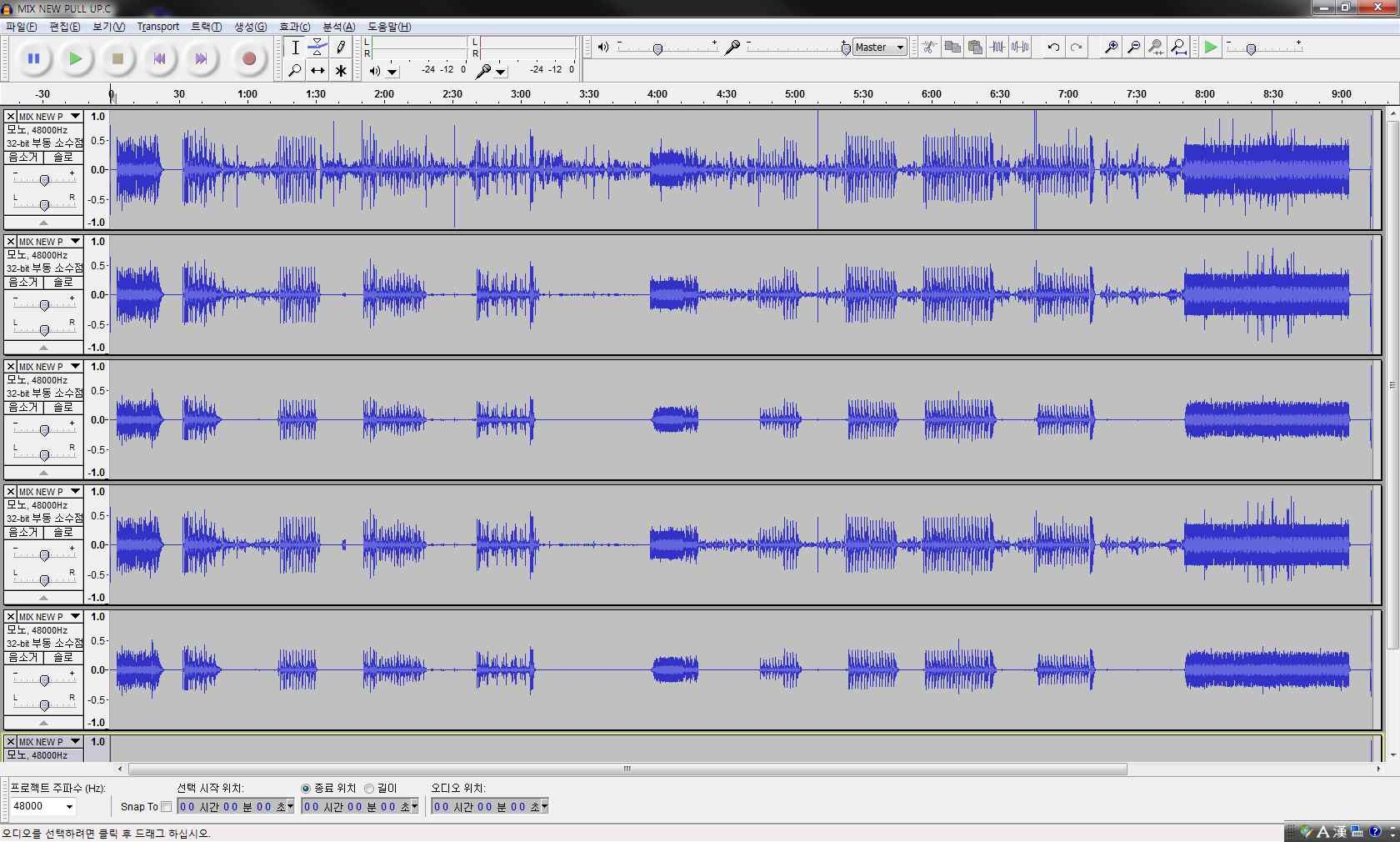Click the playback speed slider knob

[1251, 49]
